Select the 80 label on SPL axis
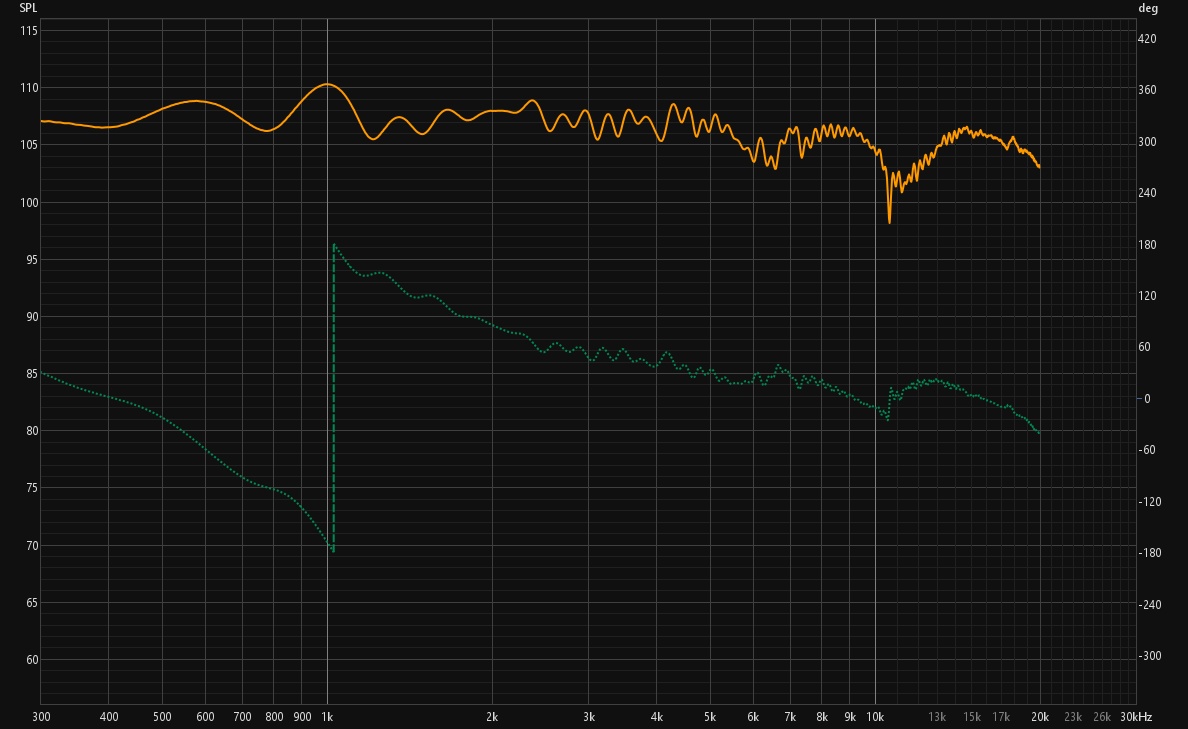 pyautogui.click(x=32, y=430)
